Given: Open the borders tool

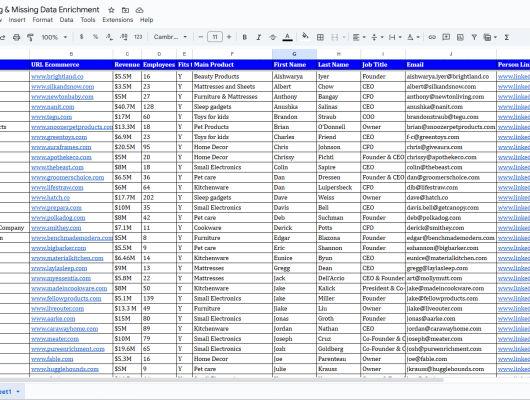Looking at the screenshot, I should coord(320,37).
